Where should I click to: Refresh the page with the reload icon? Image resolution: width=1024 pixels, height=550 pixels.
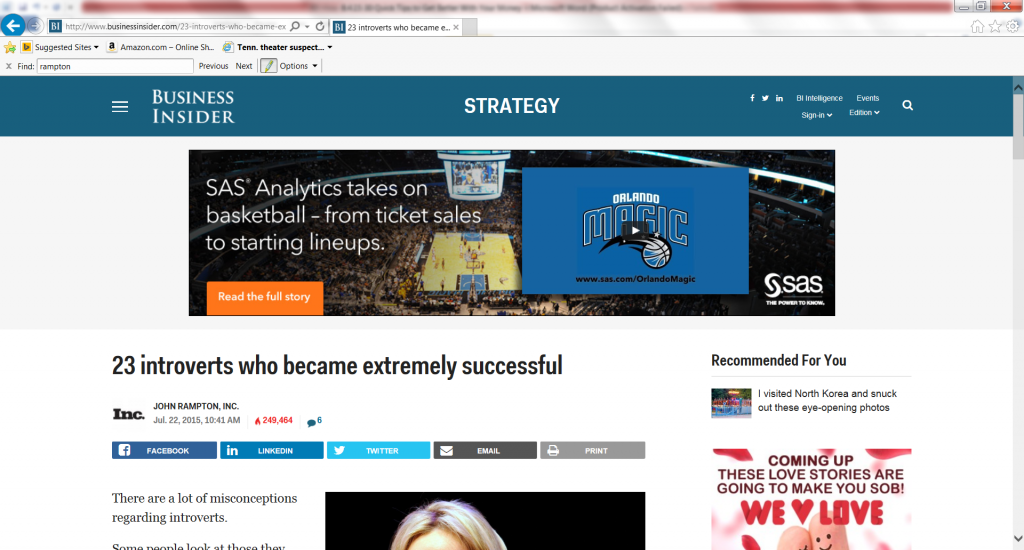coord(320,27)
